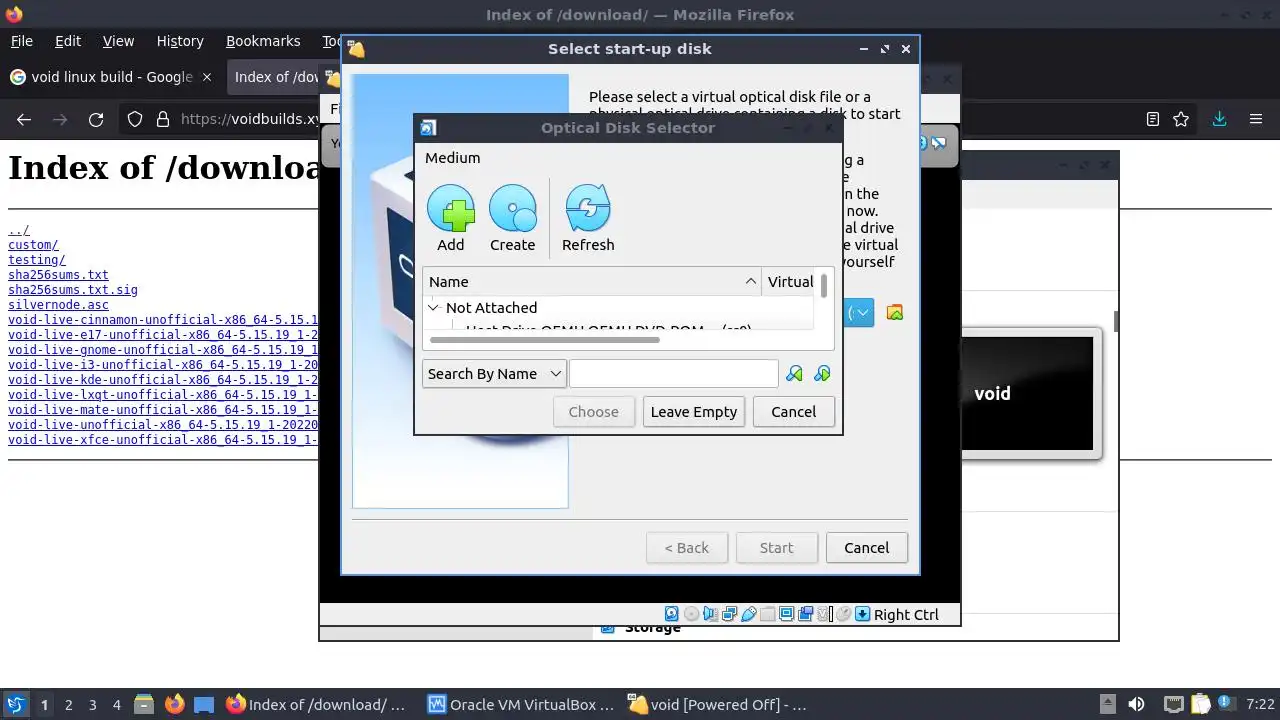Screen dimensions: 1280x720
Task: Open History menu in Firefox
Action: click(180, 41)
